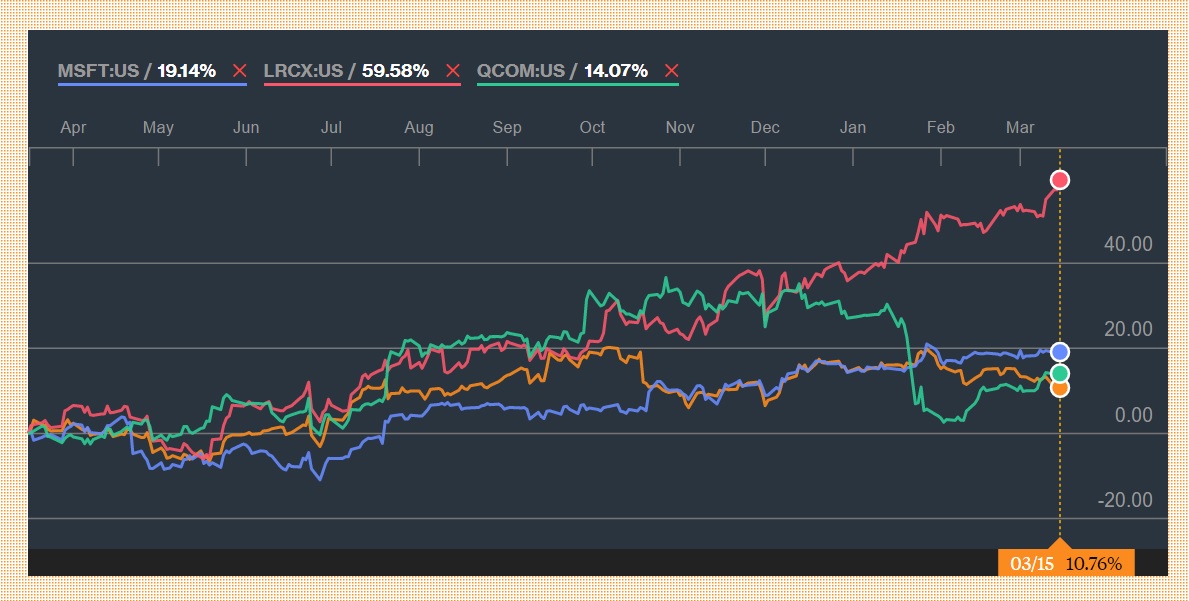The width and height of the screenshot is (1189, 601).
Task: Click the Apr month label on the time axis
Action: [x=73, y=127]
